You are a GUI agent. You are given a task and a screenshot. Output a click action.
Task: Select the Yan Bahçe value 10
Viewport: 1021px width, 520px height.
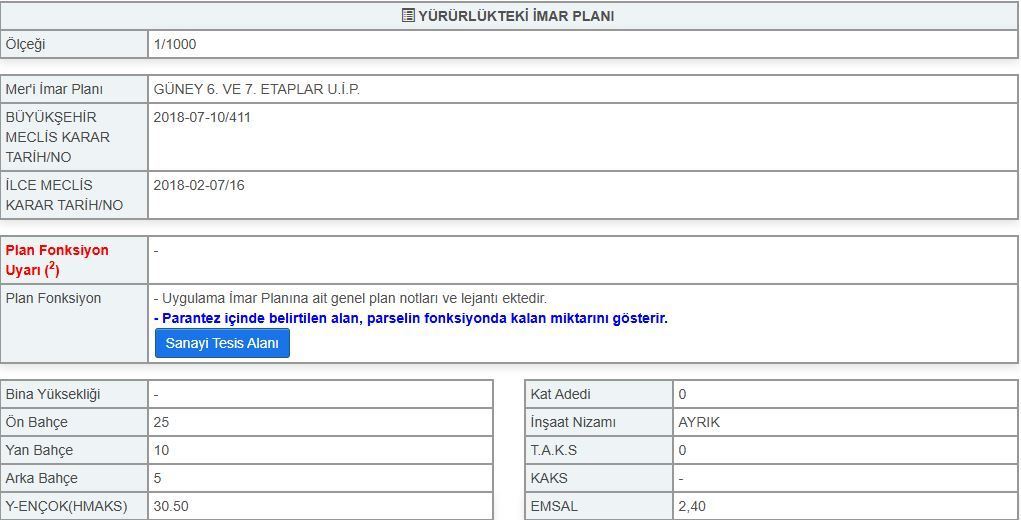point(162,450)
